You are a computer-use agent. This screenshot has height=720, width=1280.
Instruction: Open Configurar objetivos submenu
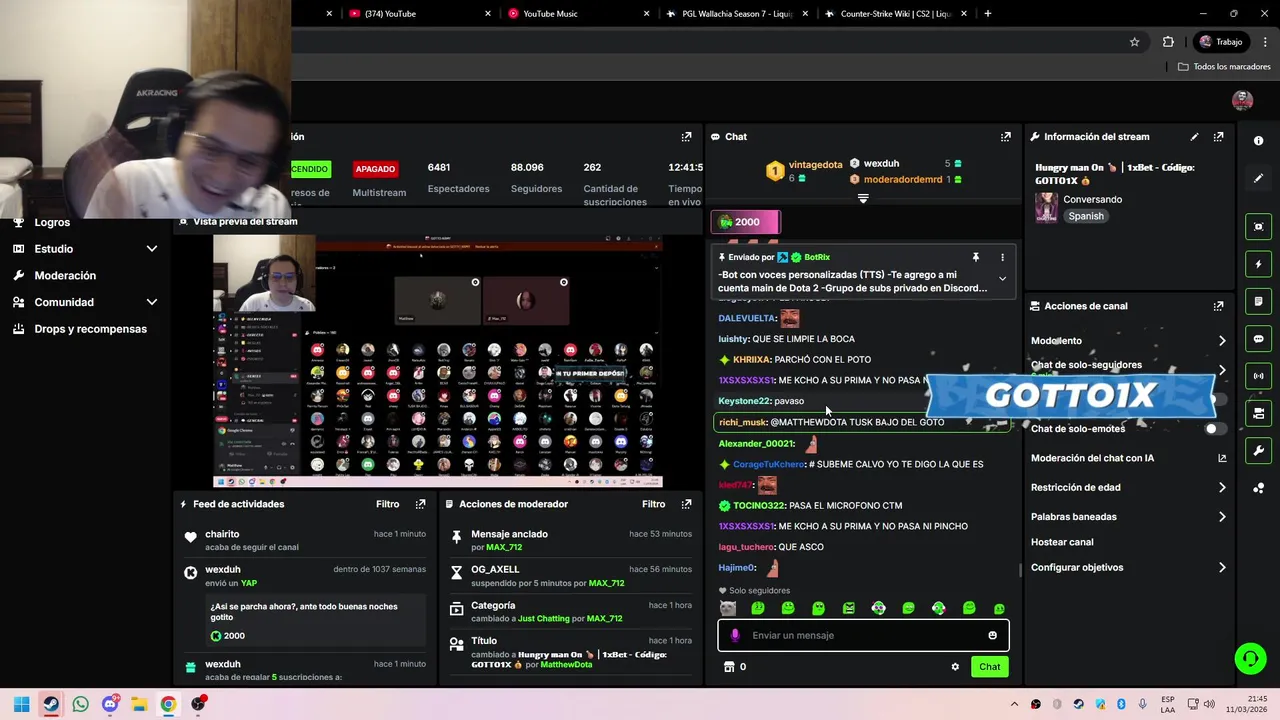tap(1221, 568)
